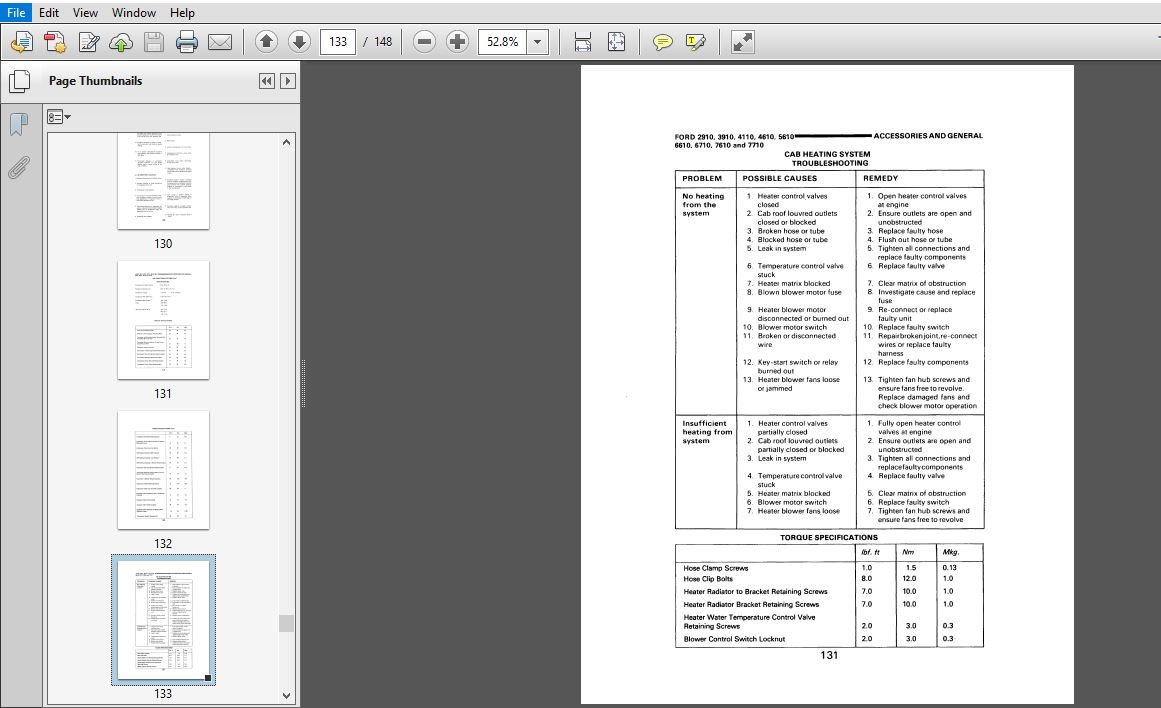Click the thumbnail label 131
The height and width of the screenshot is (708, 1161).
(163, 394)
